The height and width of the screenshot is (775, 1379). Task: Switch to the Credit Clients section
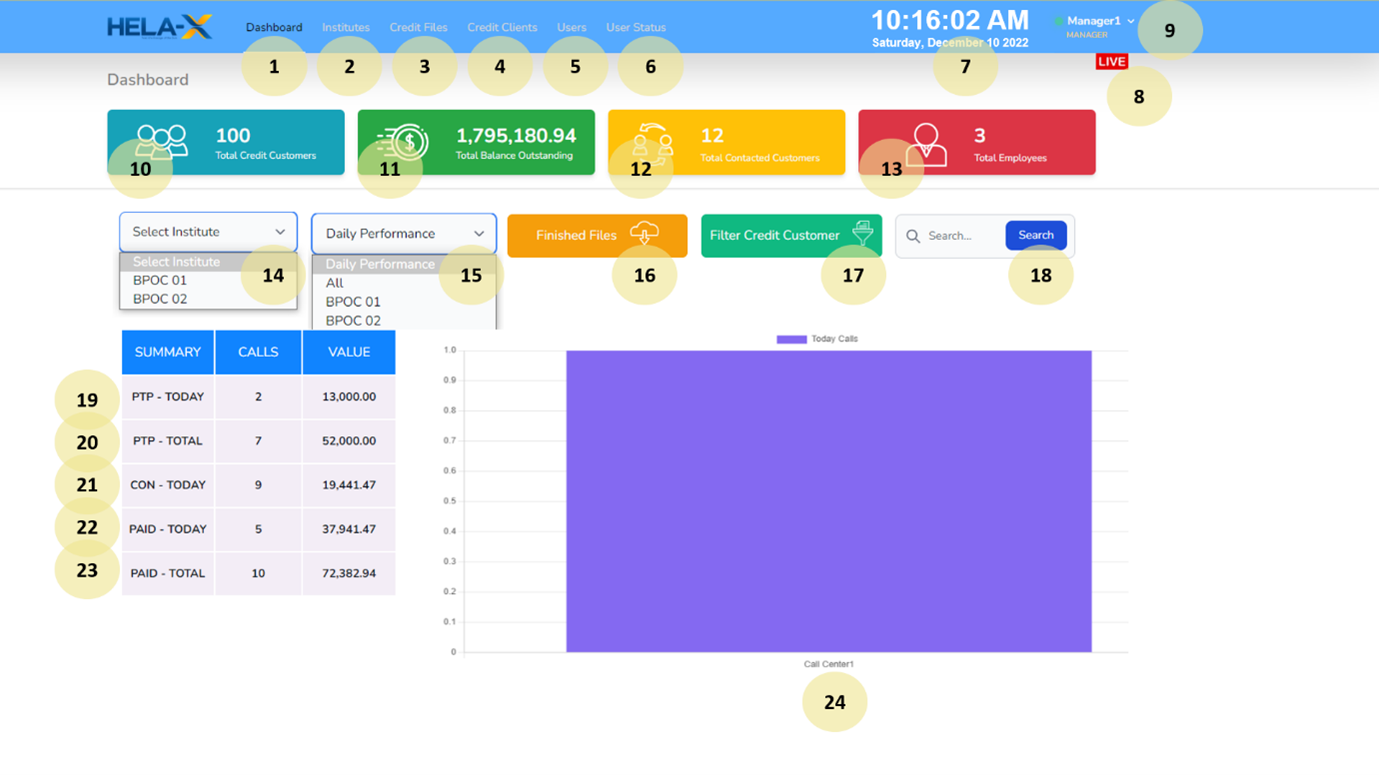pos(502,27)
